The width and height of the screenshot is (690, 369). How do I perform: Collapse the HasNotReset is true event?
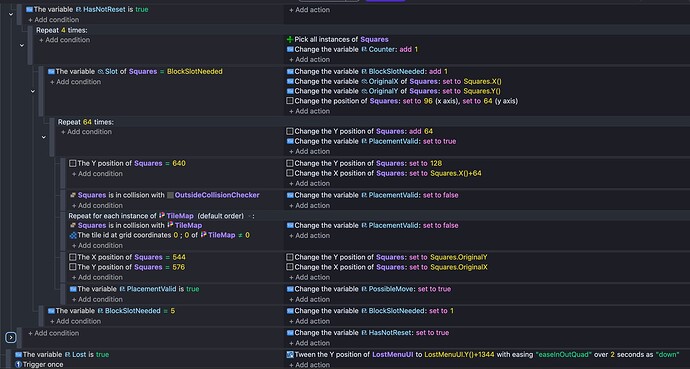pyautogui.click(x=11, y=14)
